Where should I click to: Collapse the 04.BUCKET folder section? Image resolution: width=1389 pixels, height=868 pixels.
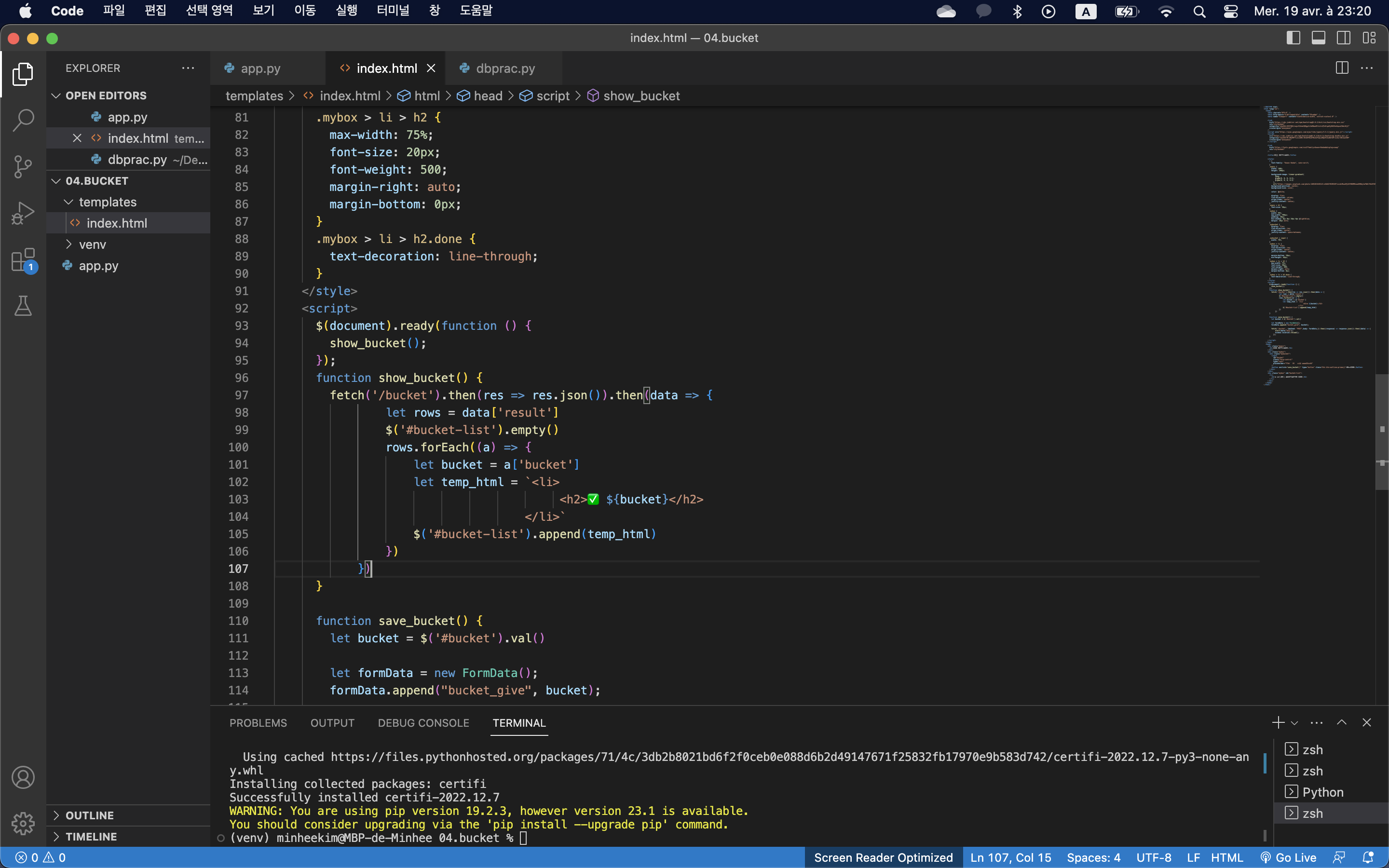(128, 181)
